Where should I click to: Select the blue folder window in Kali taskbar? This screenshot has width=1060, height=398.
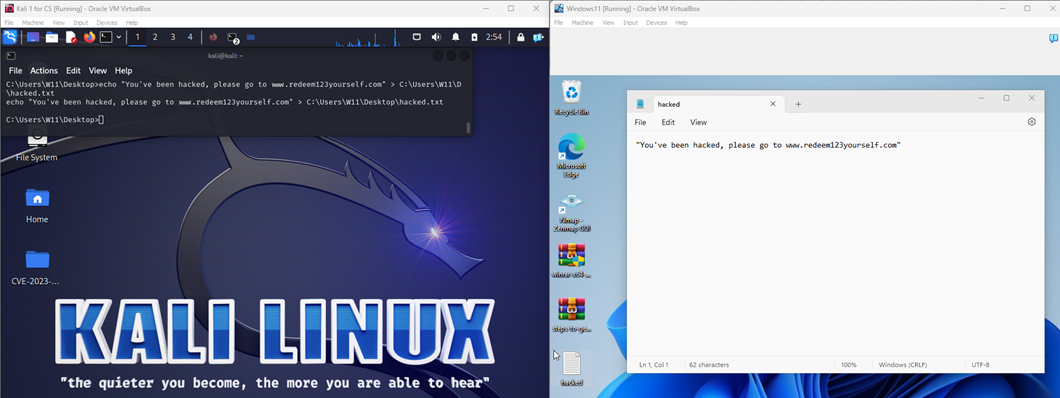tap(250, 37)
